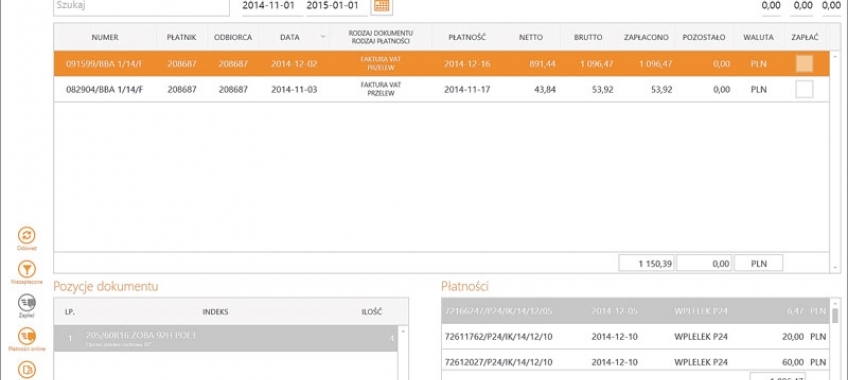
Task: Sort by the PŁATNOŚĆ column header
Action: 467,37
